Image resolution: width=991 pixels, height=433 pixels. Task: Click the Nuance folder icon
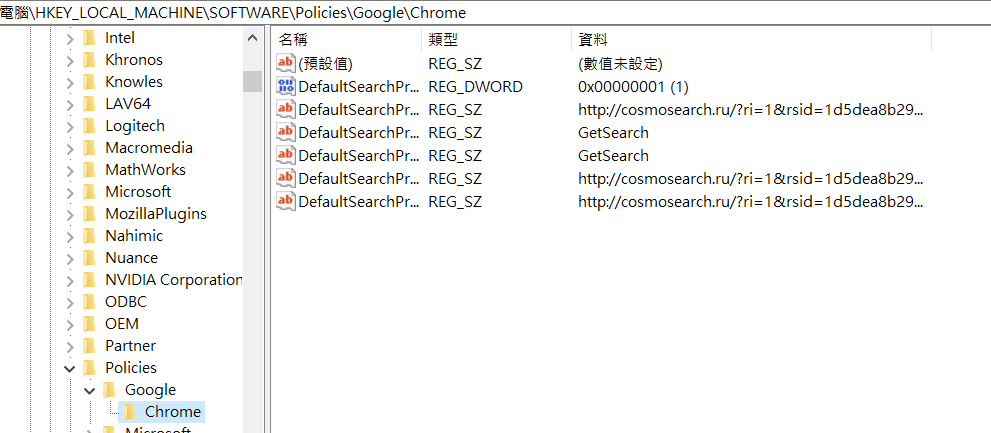[90, 258]
